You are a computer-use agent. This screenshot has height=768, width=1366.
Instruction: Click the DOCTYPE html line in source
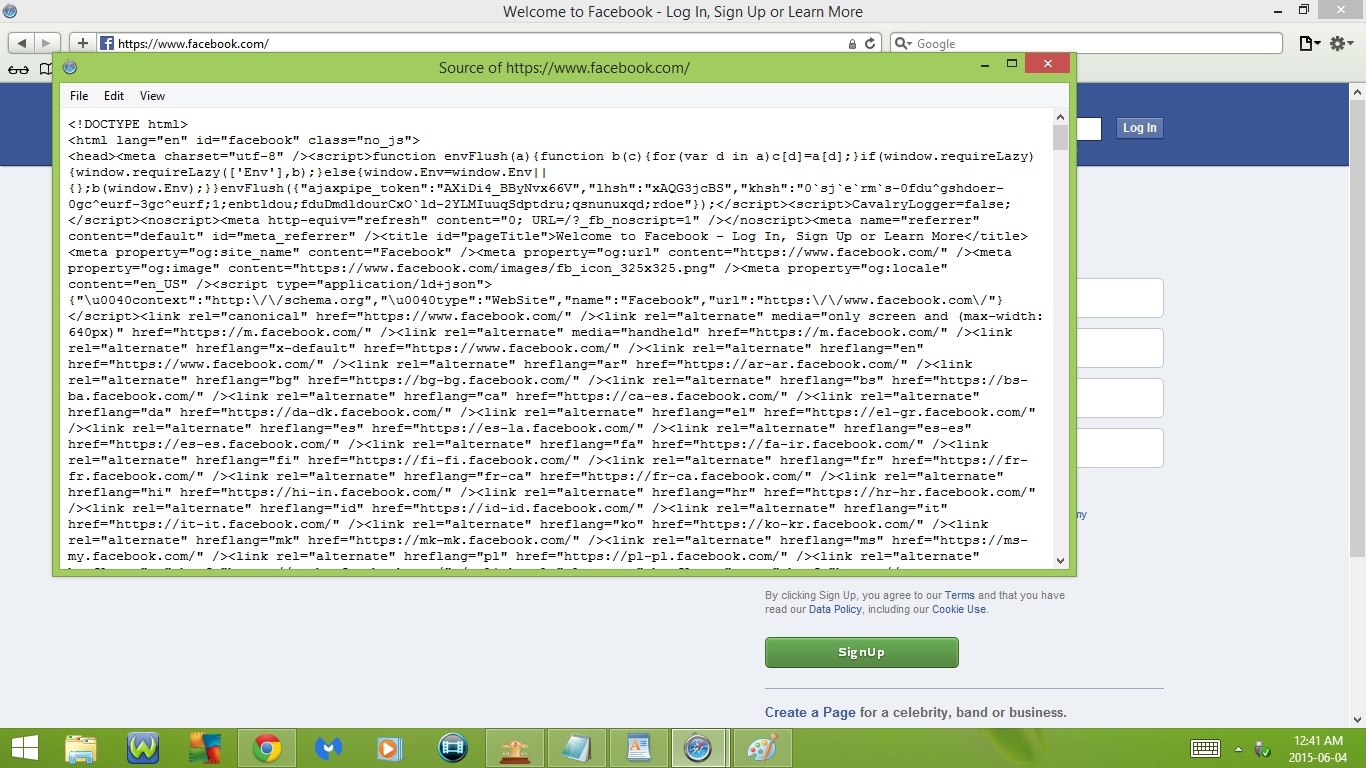point(128,124)
